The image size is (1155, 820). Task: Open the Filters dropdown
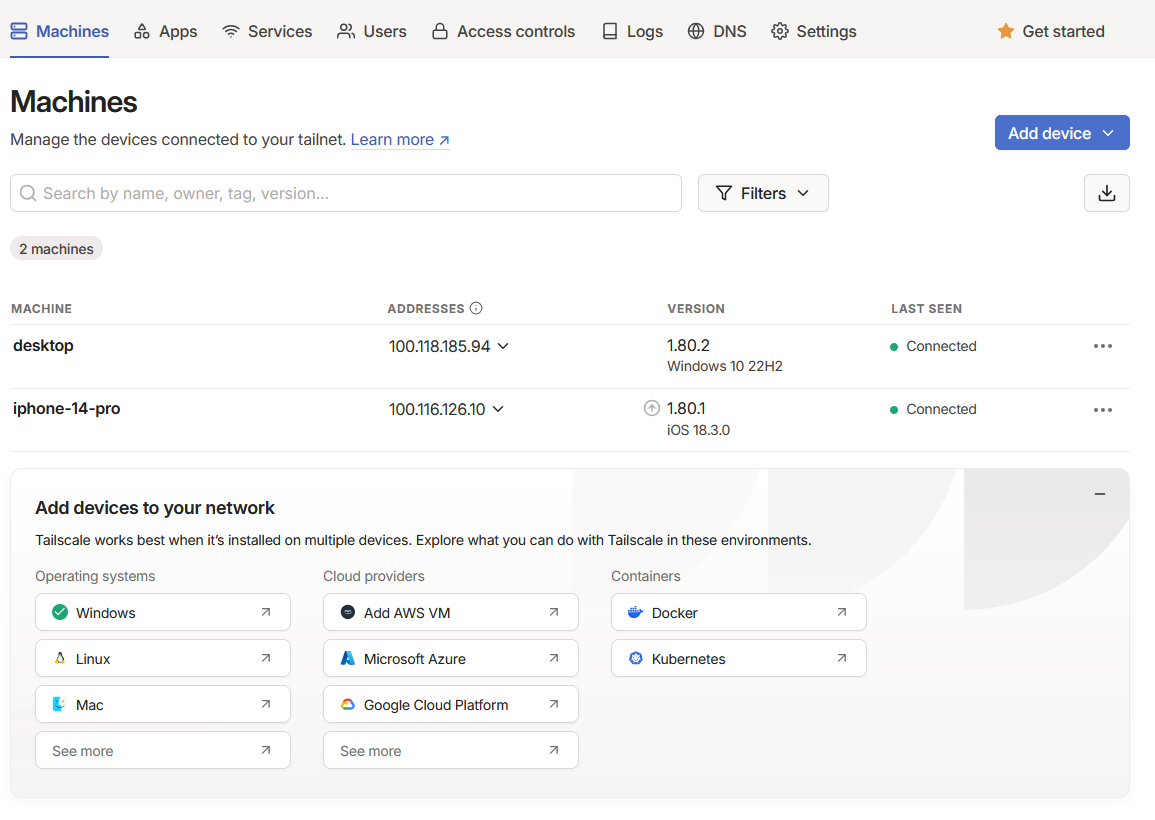pos(763,193)
